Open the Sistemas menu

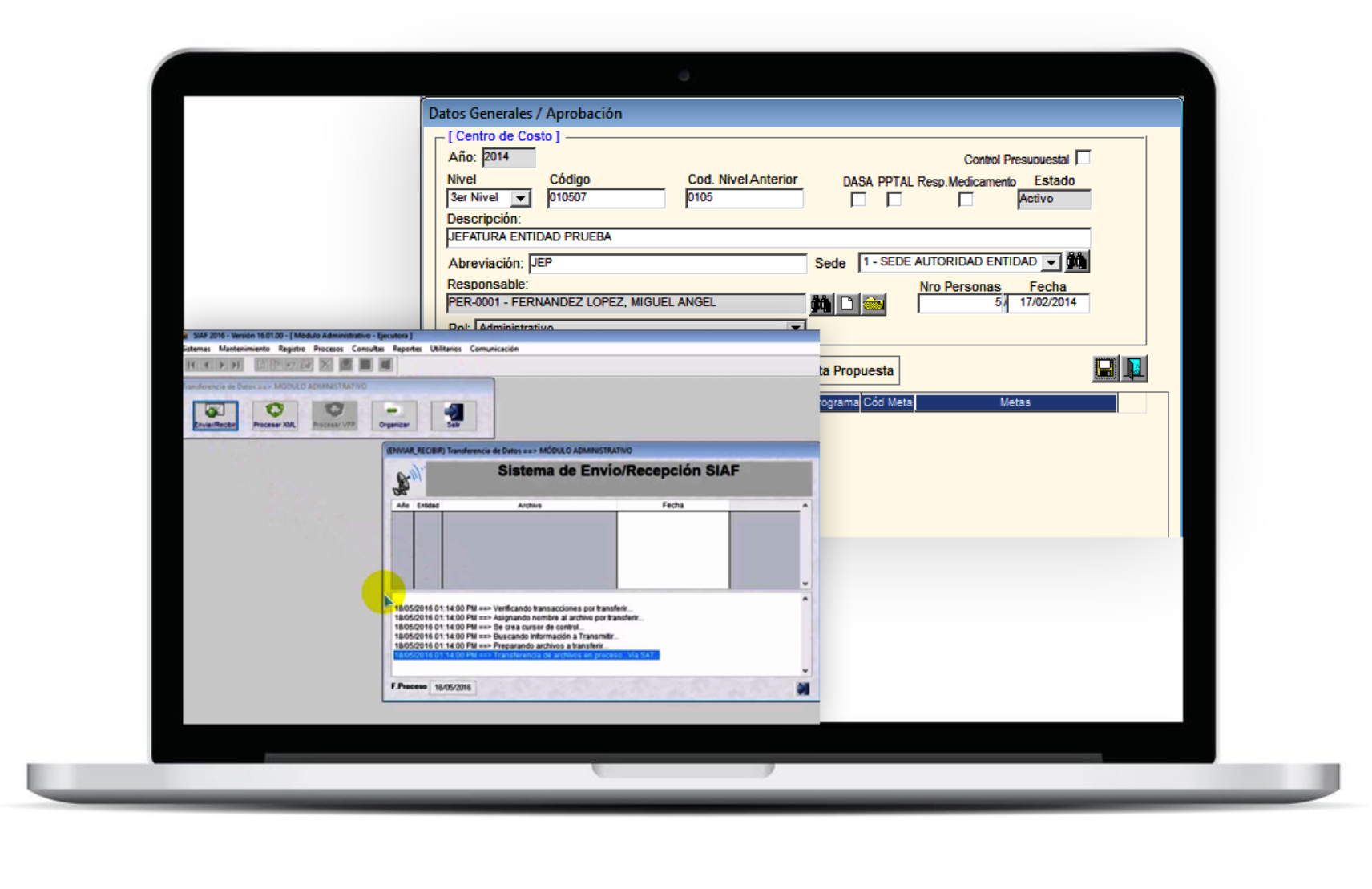click(196, 349)
